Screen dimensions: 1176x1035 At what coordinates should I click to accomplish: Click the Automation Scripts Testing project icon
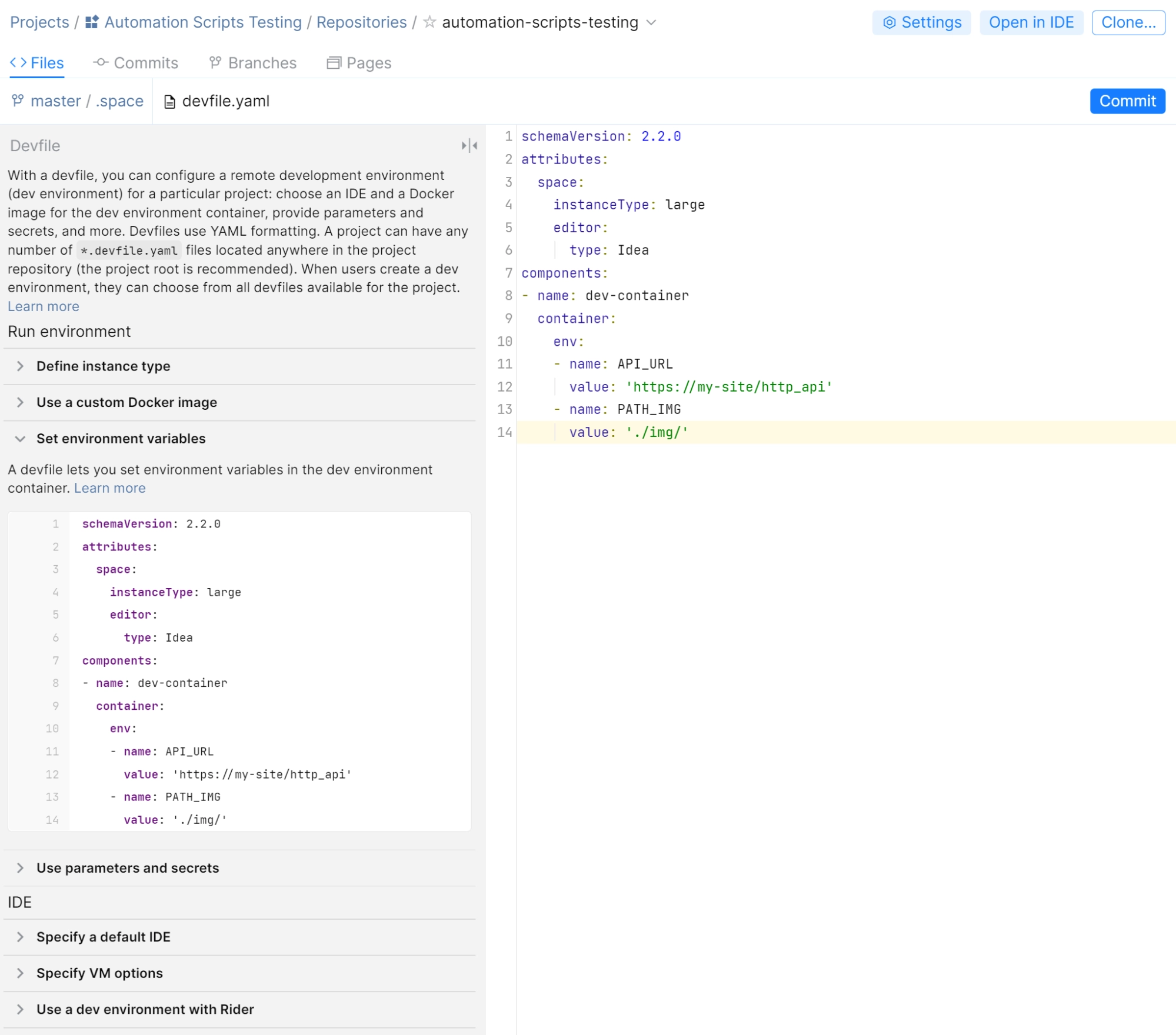92,22
